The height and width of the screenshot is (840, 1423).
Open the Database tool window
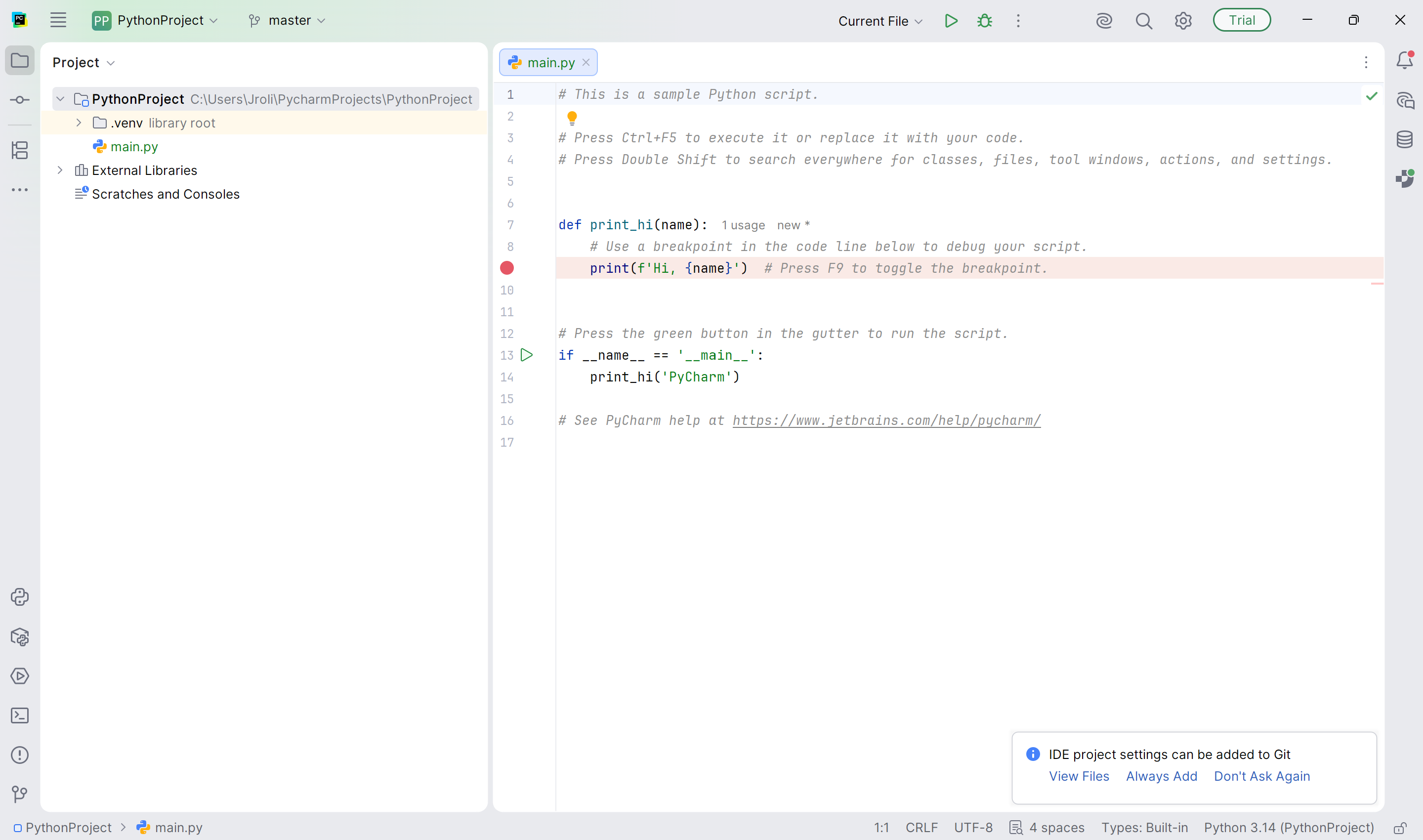point(1404,139)
